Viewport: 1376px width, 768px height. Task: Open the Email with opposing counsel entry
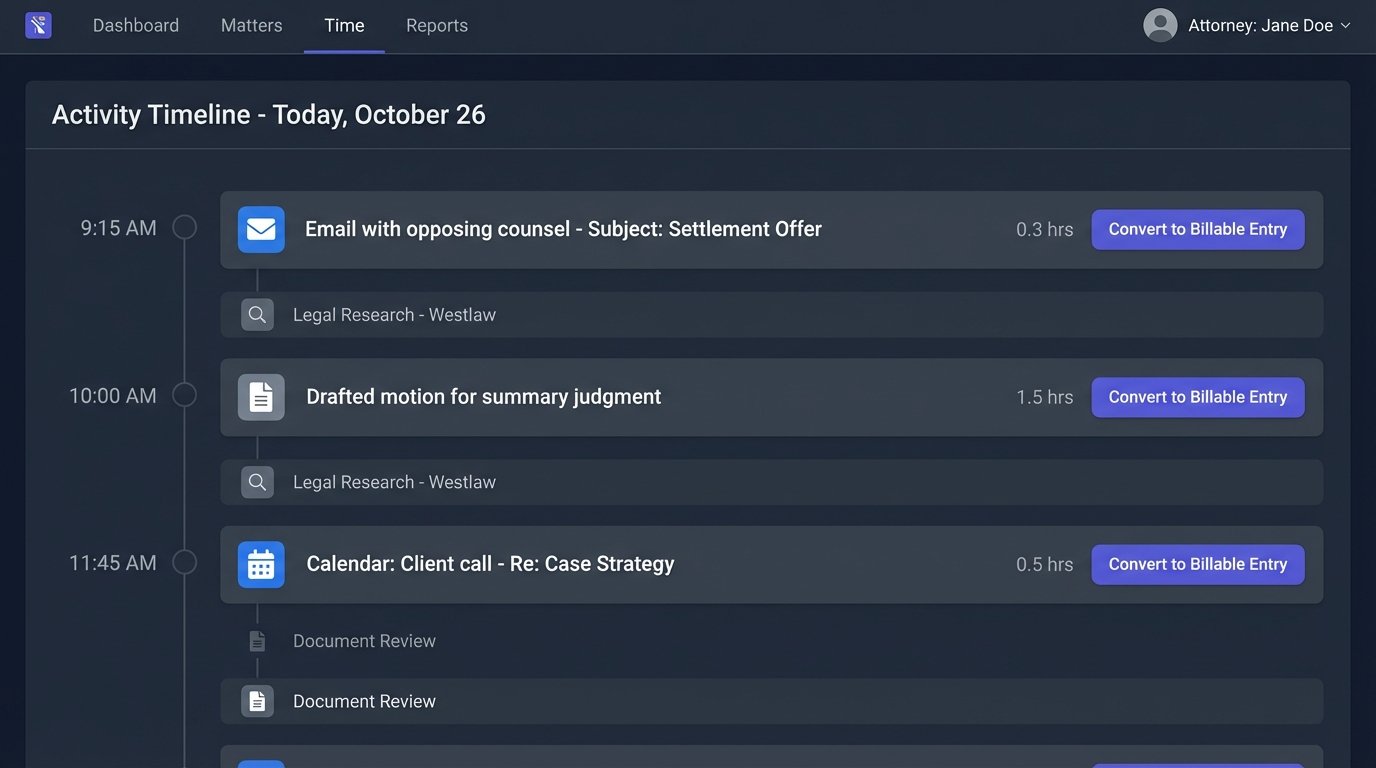pos(563,229)
